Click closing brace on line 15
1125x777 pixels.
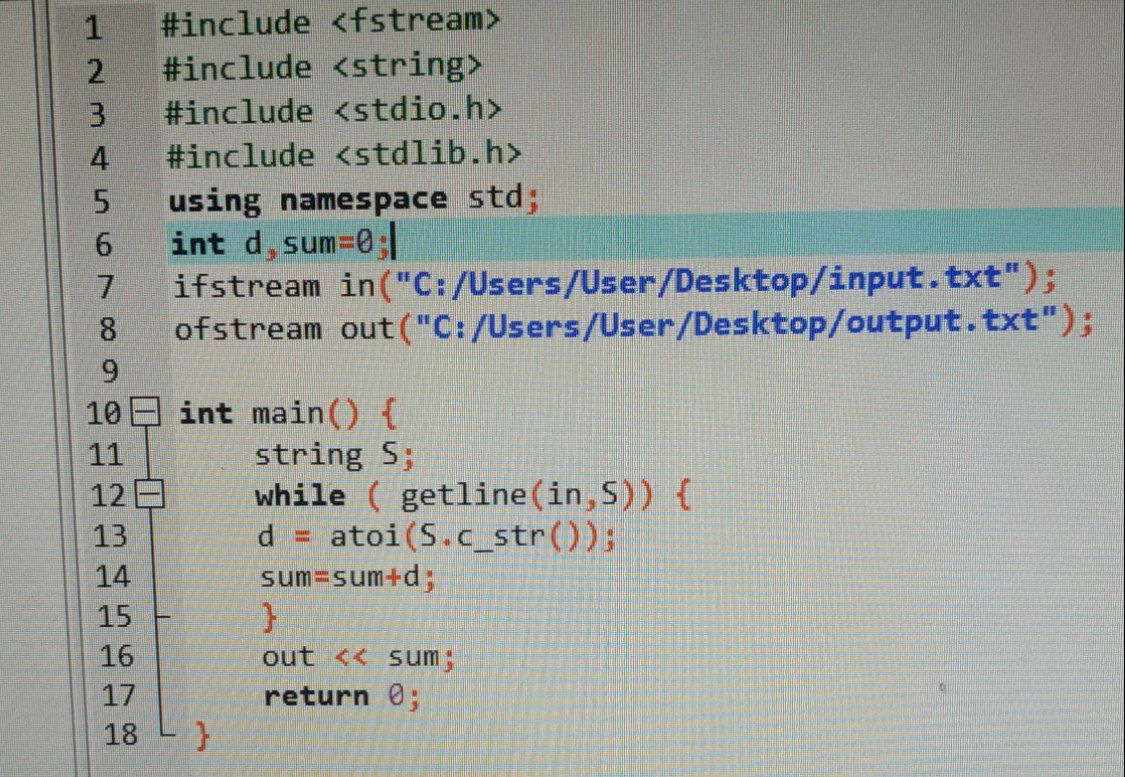pyautogui.click(x=269, y=618)
